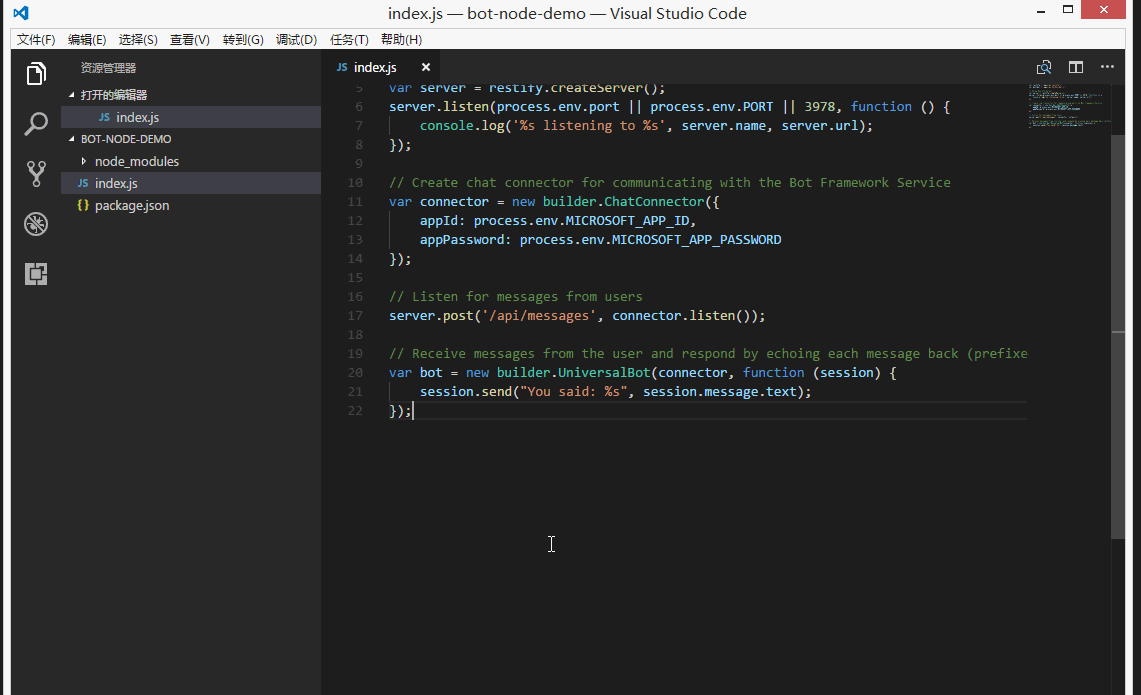Open the 查看(V) menu
The height and width of the screenshot is (695, 1141).
(189, 39)
